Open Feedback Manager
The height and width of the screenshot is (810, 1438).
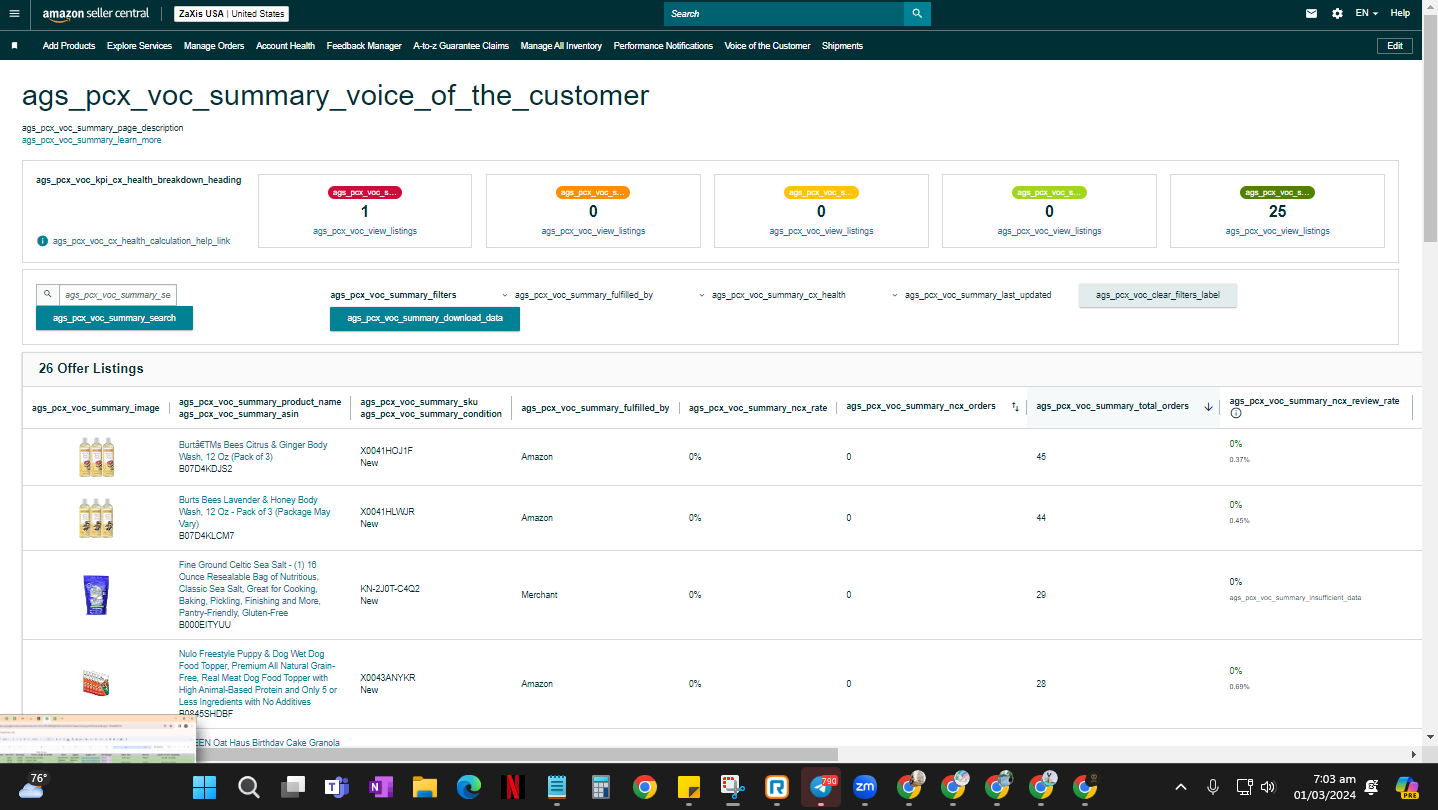[364, 46]
